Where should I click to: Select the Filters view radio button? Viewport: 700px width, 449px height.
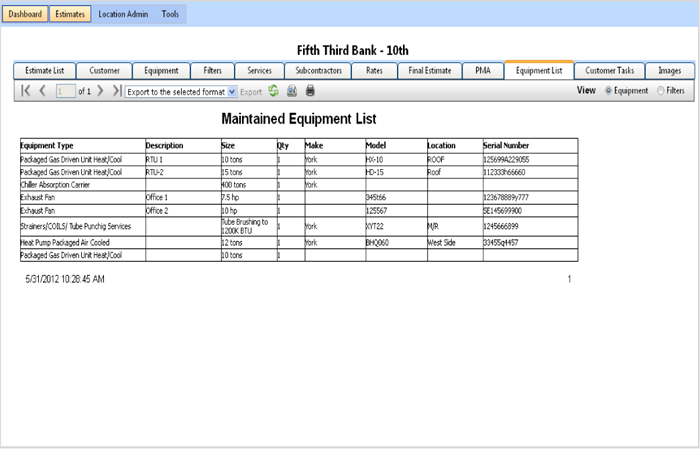click(x=660, y=91)
